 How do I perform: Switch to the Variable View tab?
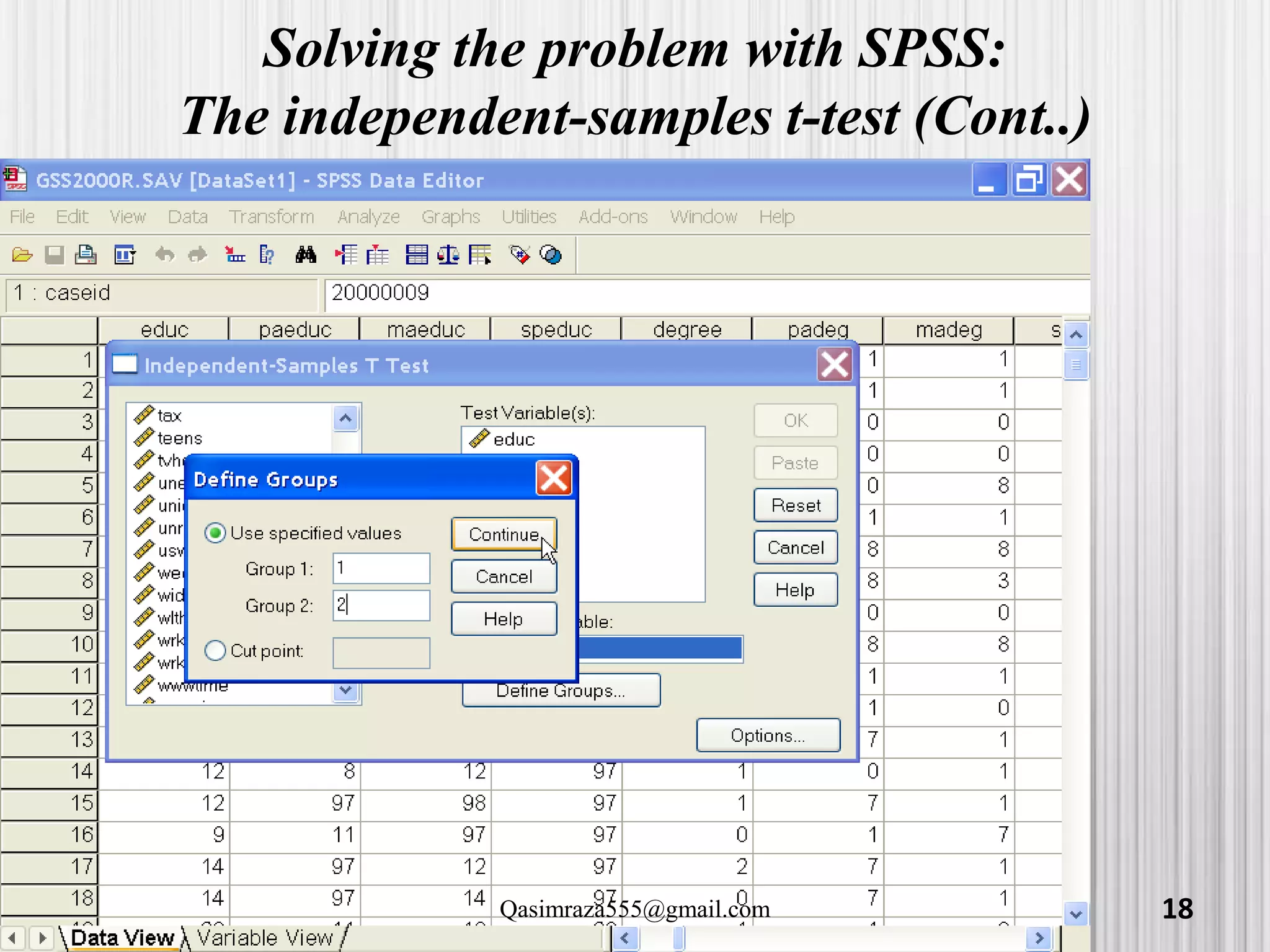pyautogui.click(x=265, y=938)
